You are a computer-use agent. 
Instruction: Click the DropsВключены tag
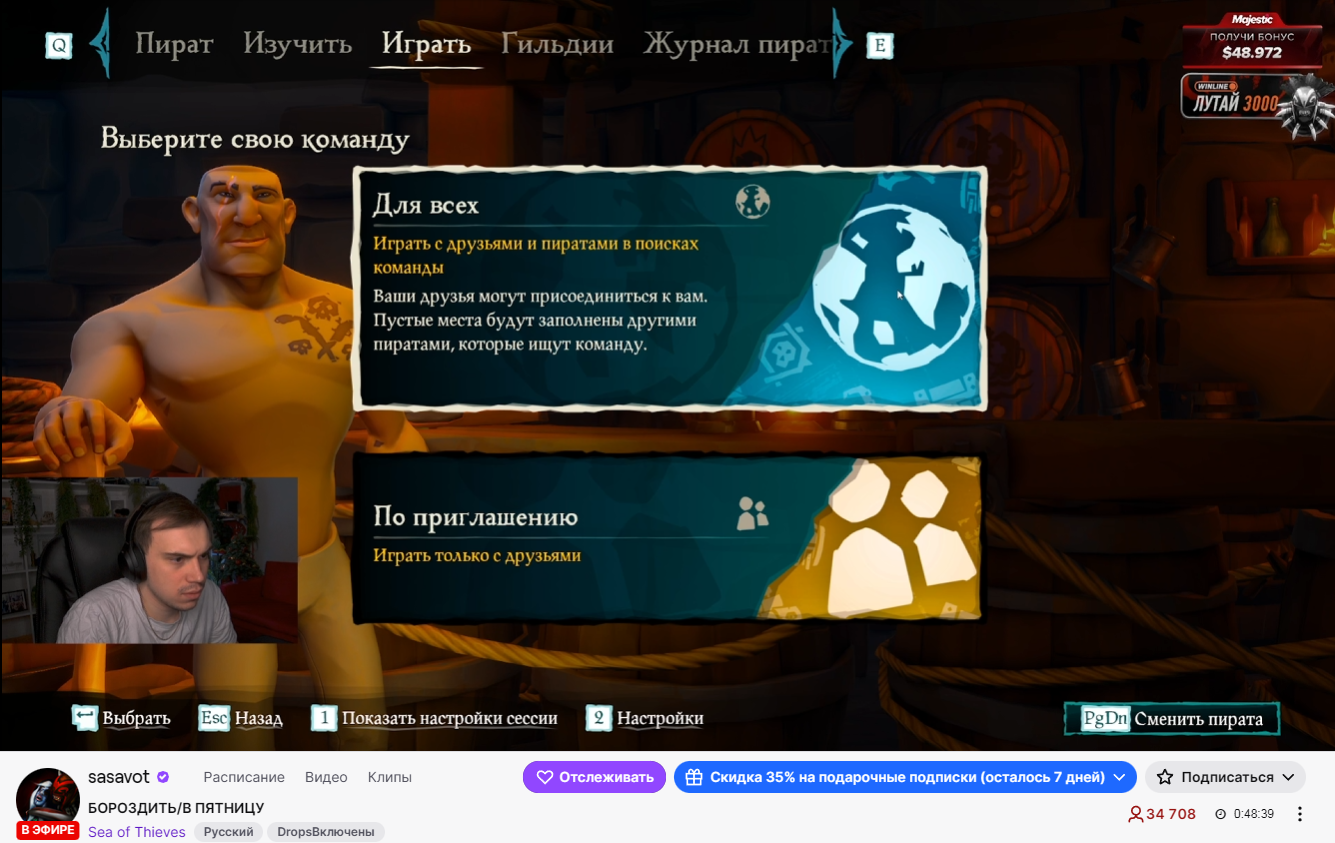pyautogui.click(x=326, y=832)
